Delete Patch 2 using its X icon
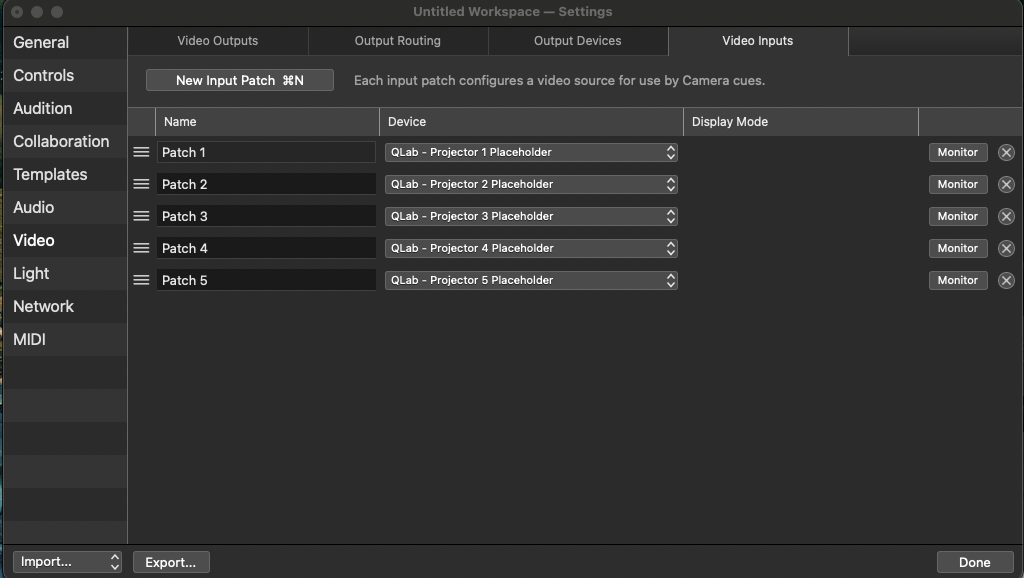 click(1006, 184)
